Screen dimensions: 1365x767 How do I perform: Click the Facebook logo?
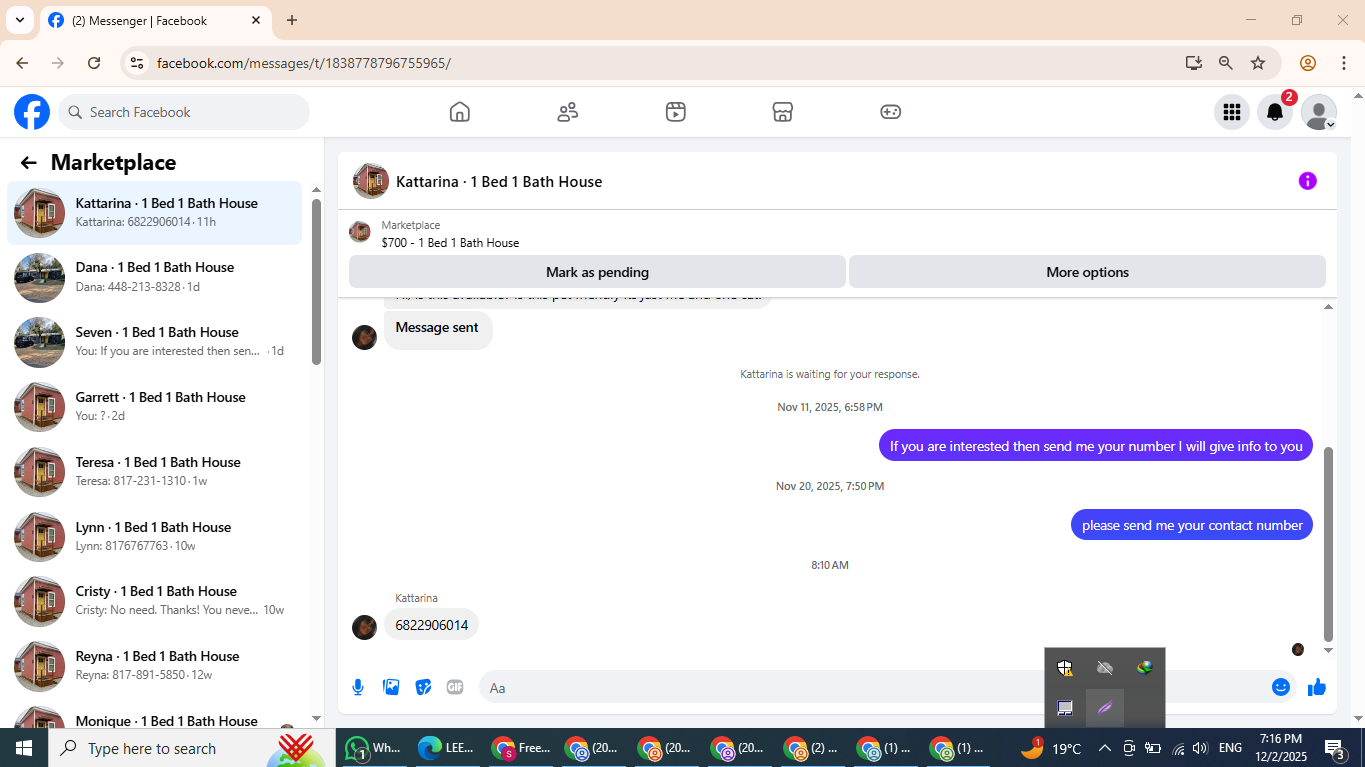[32, 112]
